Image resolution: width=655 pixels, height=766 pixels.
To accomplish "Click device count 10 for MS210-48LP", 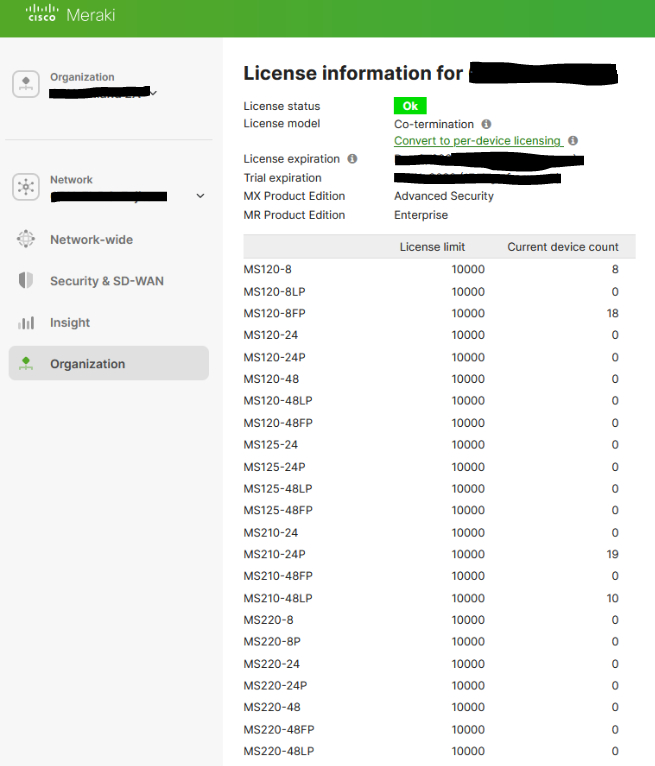I will tap(613, 598).
